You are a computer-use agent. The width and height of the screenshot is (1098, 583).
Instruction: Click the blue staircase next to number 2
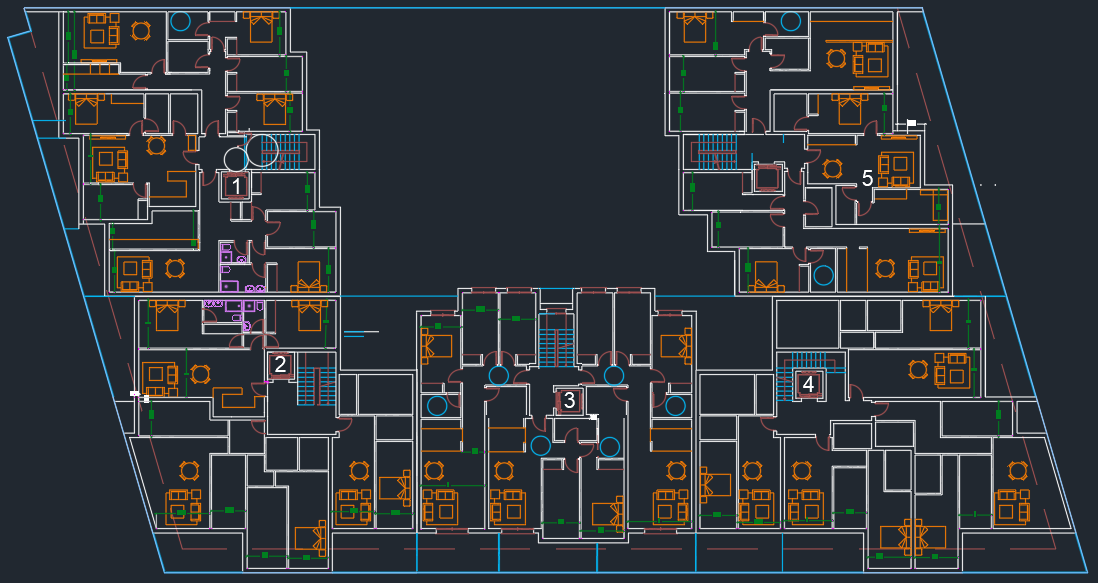tap(315, 385)
